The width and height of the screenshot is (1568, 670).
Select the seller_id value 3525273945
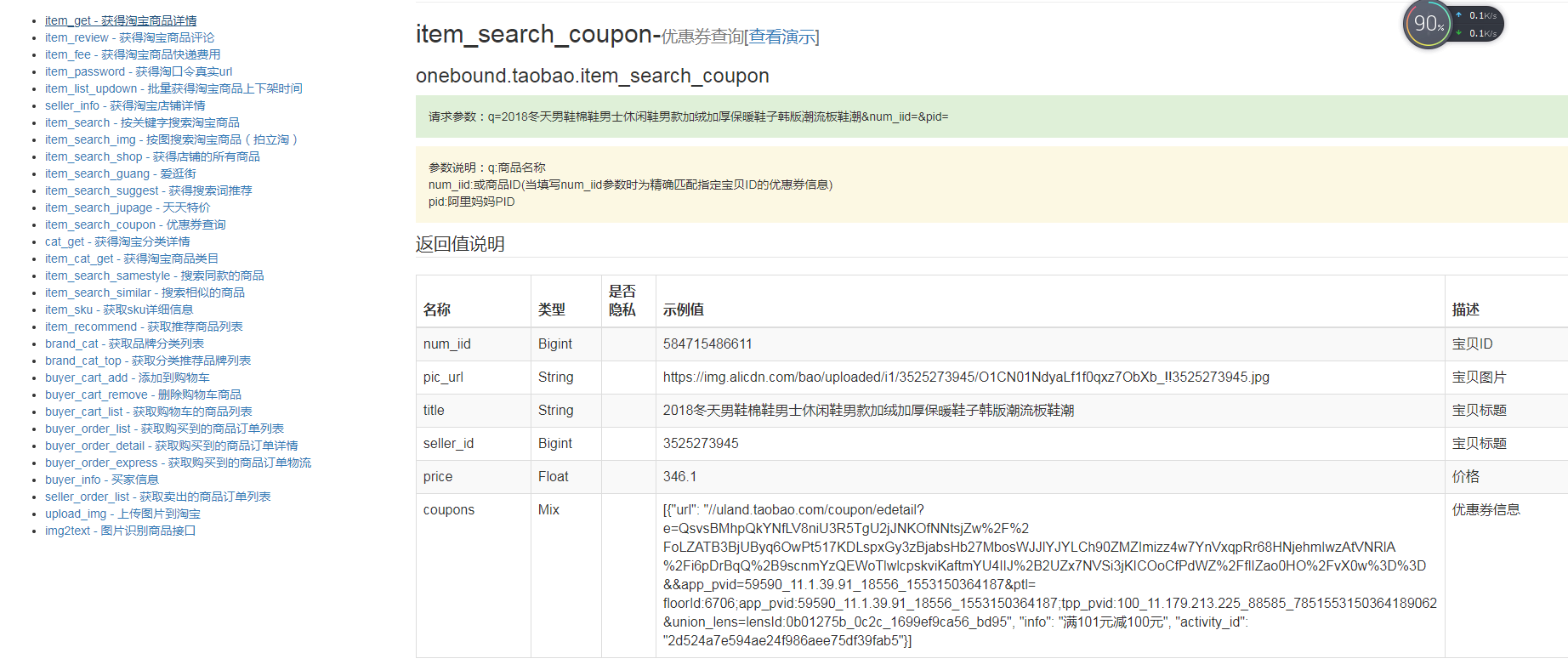tap(701, 444)
